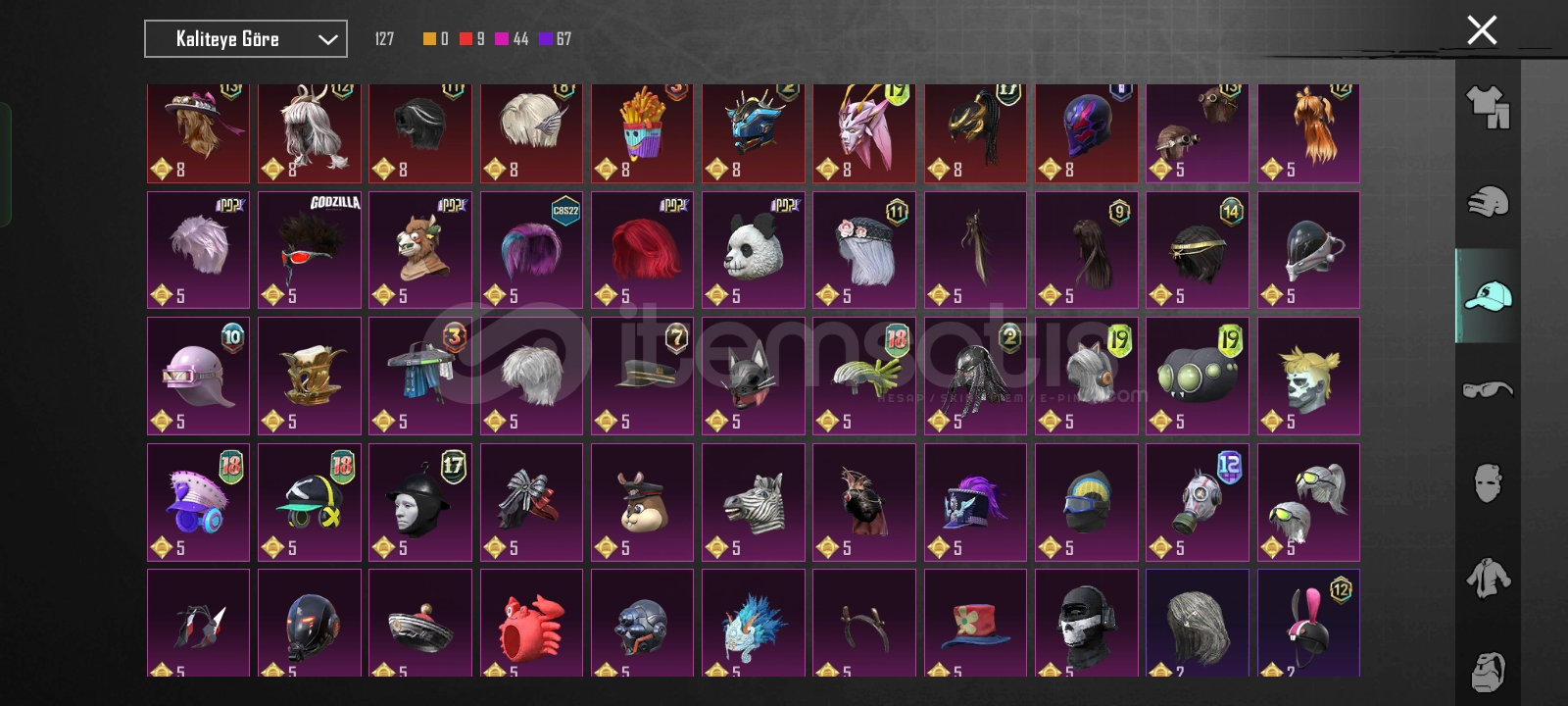This screenshot has height=706, width=1568.
Task: Select the Godzilla spiky hair item
Action: click(310, 250)
